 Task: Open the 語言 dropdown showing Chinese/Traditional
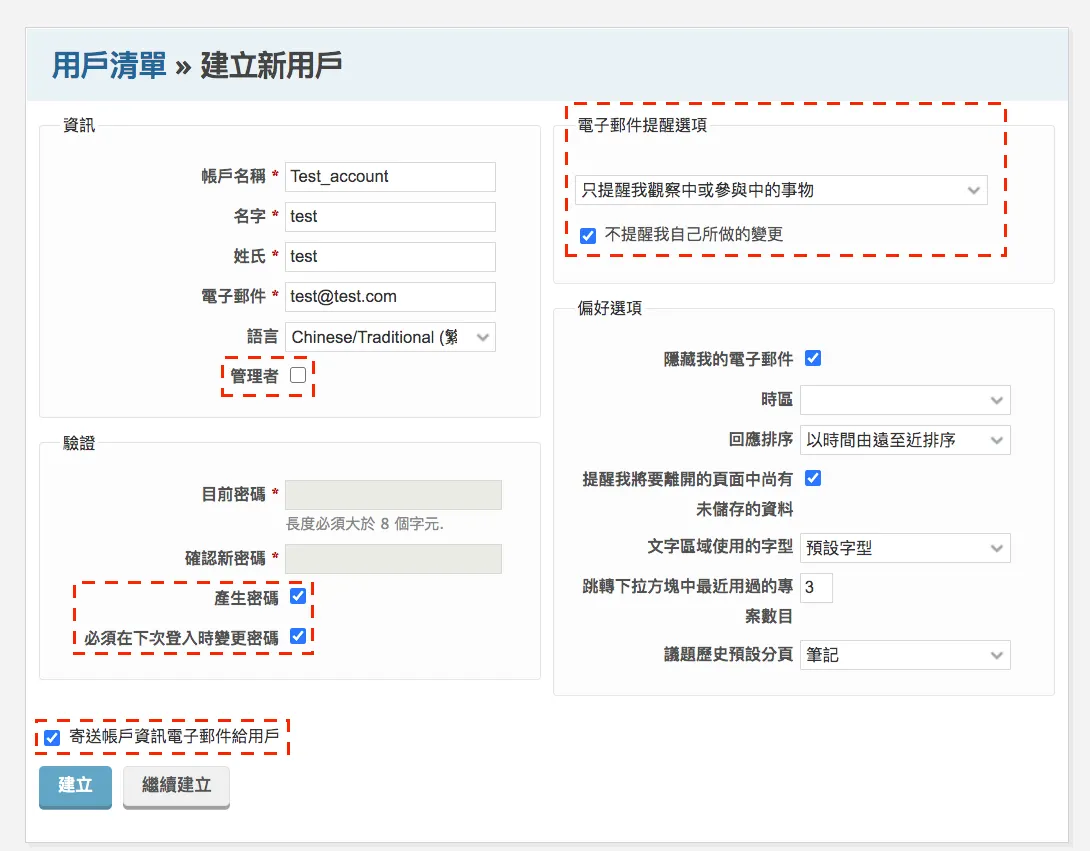(x=390, y=337)
